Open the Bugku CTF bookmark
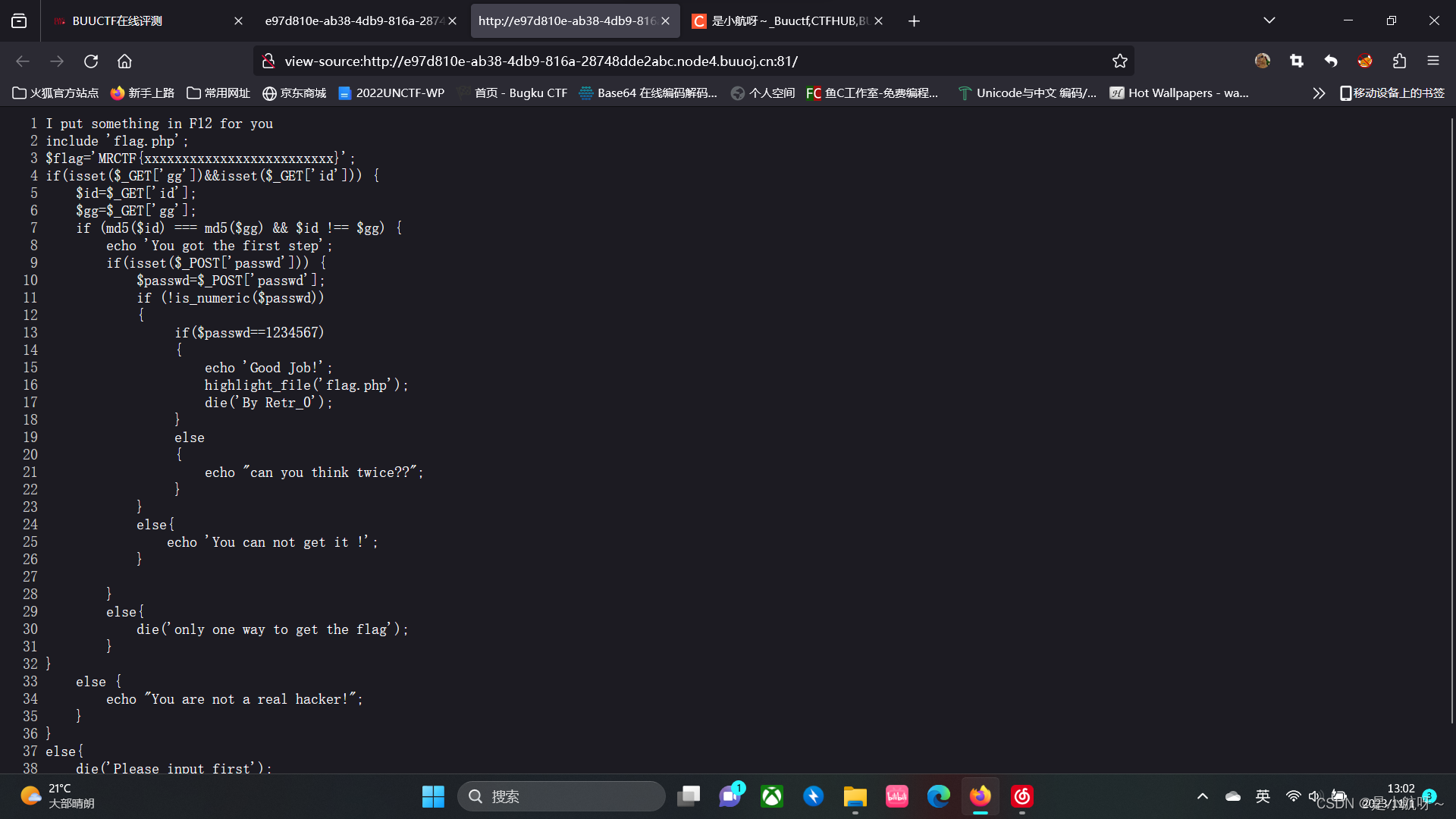This screenshot has width=1456, height=819. pos(520,93)
